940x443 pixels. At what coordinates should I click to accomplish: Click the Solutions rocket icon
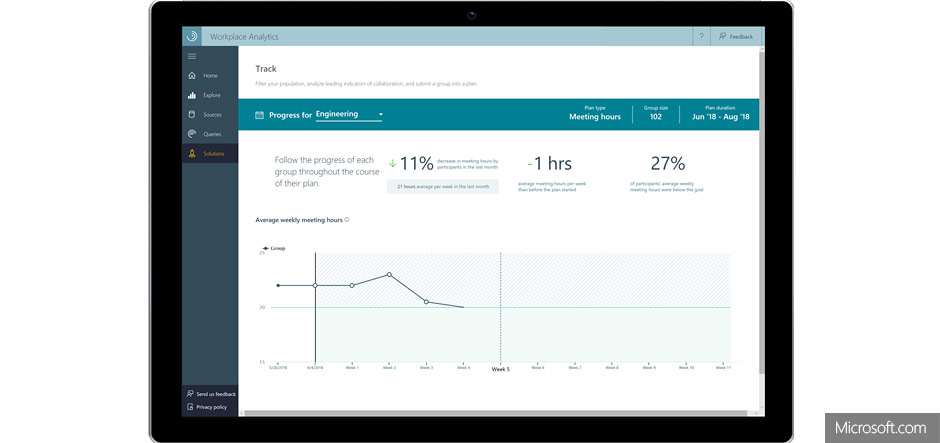pos(192,154)
